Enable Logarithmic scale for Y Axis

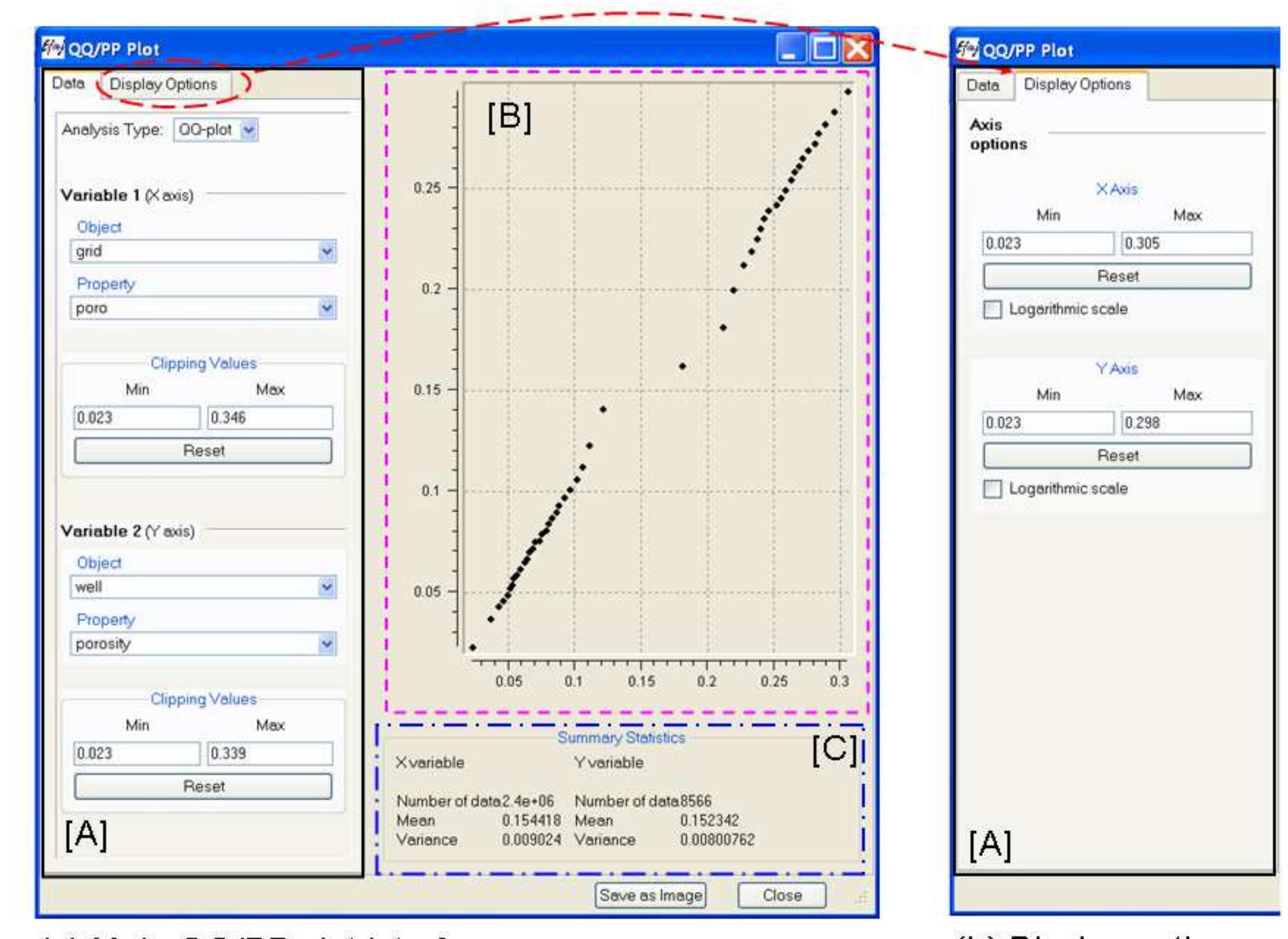[x=992, y=489]
